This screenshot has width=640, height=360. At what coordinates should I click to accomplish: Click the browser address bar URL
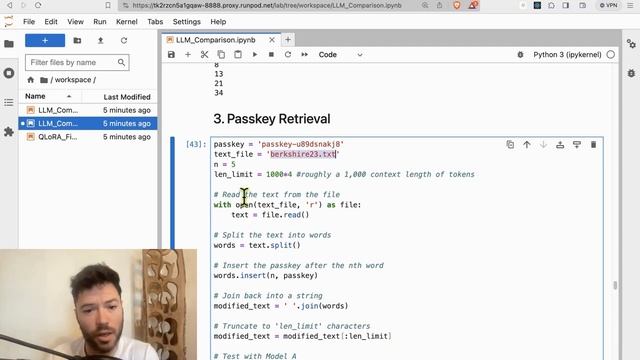coord(267,5)
